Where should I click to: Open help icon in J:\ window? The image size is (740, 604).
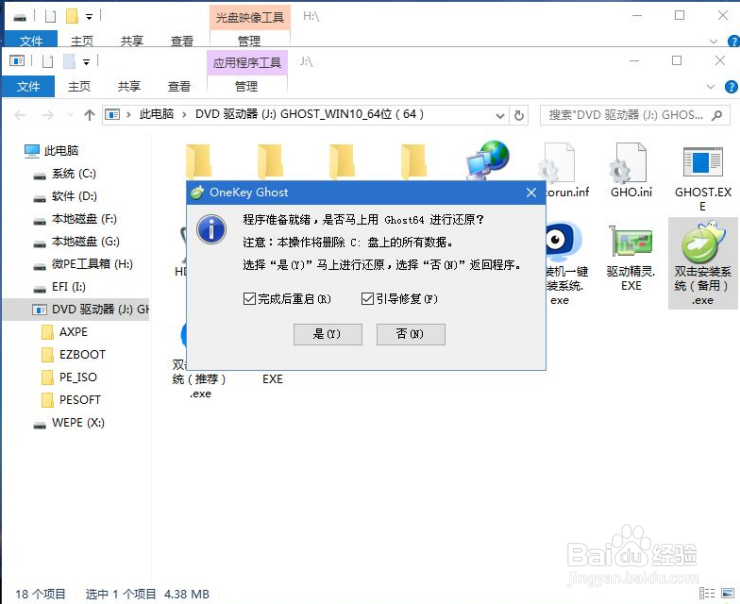coord(731,87)
